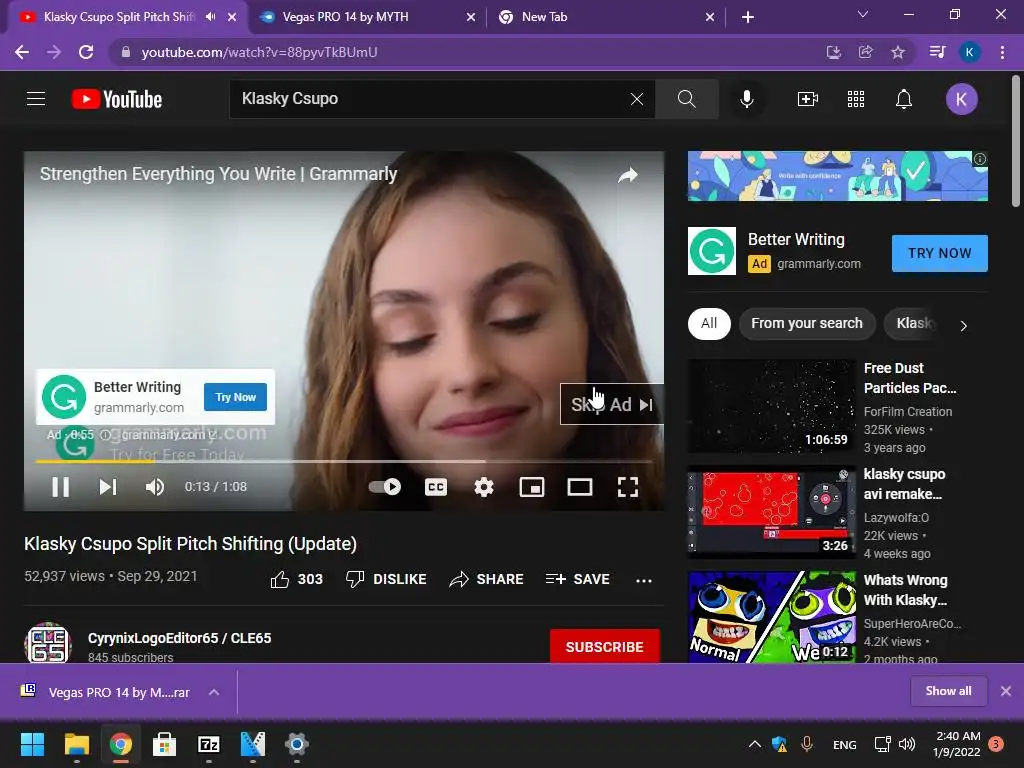The height and width of the screenshot is (768, 1024).
Task: Enable miniplayer mode
Action: [x=532, y=487]
